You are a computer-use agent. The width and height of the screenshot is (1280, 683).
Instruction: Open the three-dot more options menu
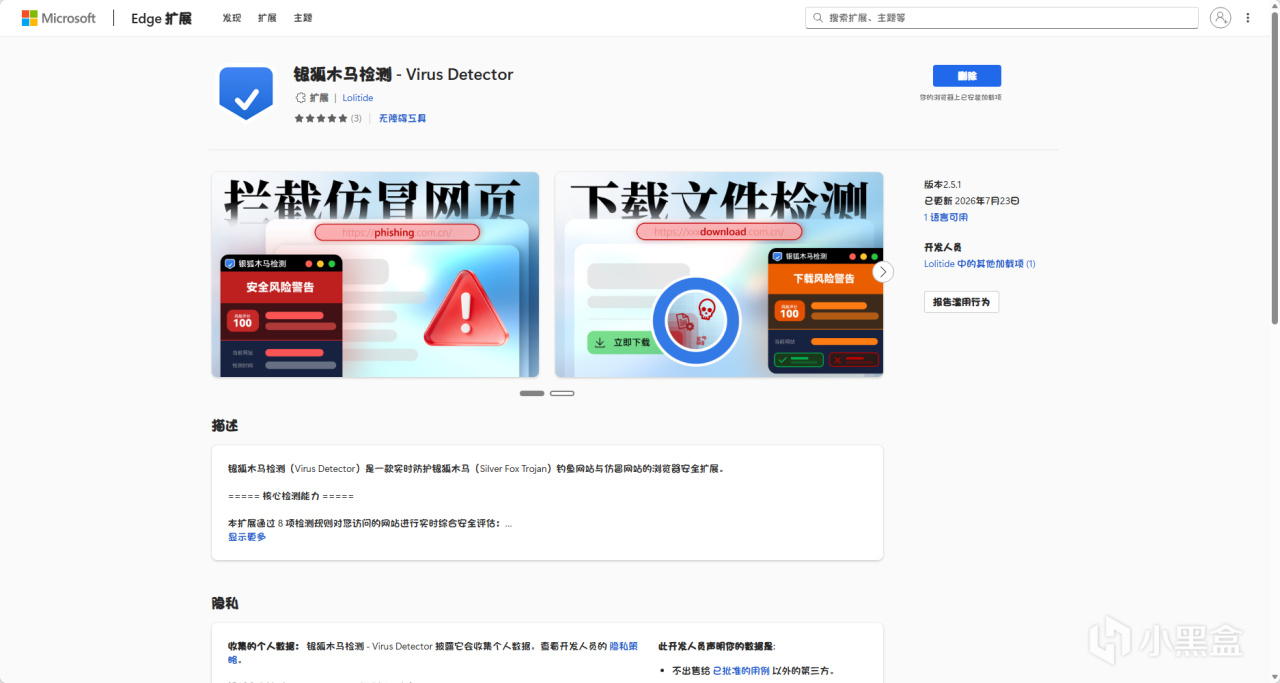(1247, 18)
